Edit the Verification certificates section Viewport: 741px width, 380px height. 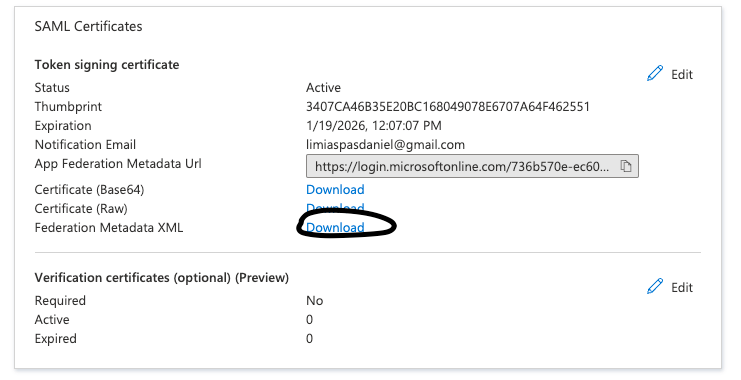(670, 287)
